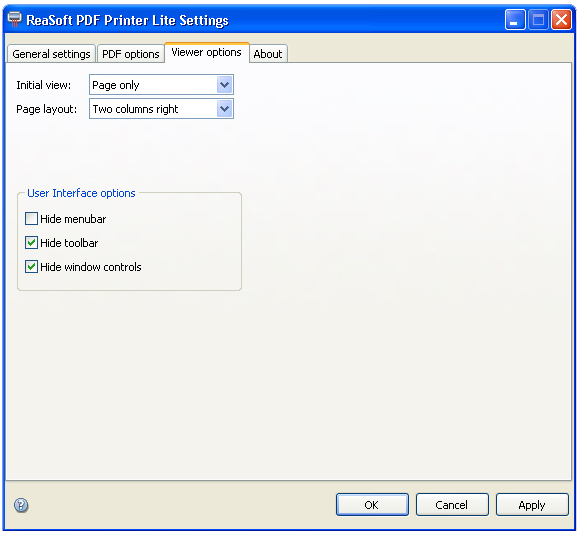Image resolution: width=580 pixels, height=534 pixels.
Task: Select the Viewer options tab
Action: coord(206,53)
